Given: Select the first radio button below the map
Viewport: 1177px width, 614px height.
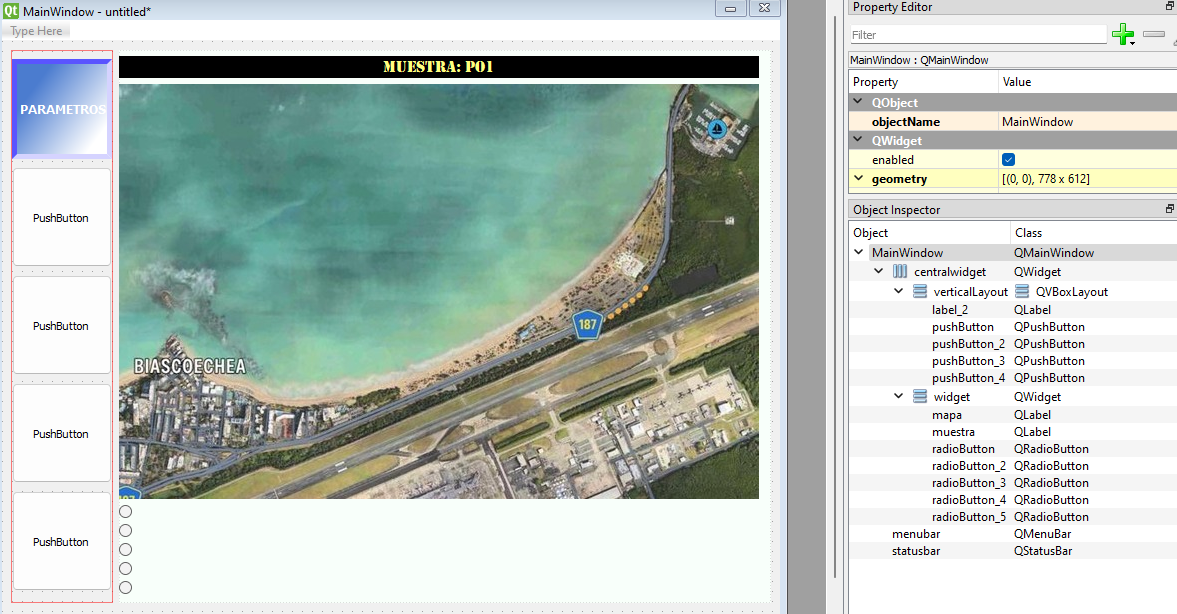Looking at the screenshot, I should pyautogui.click(x=126, y=512).
